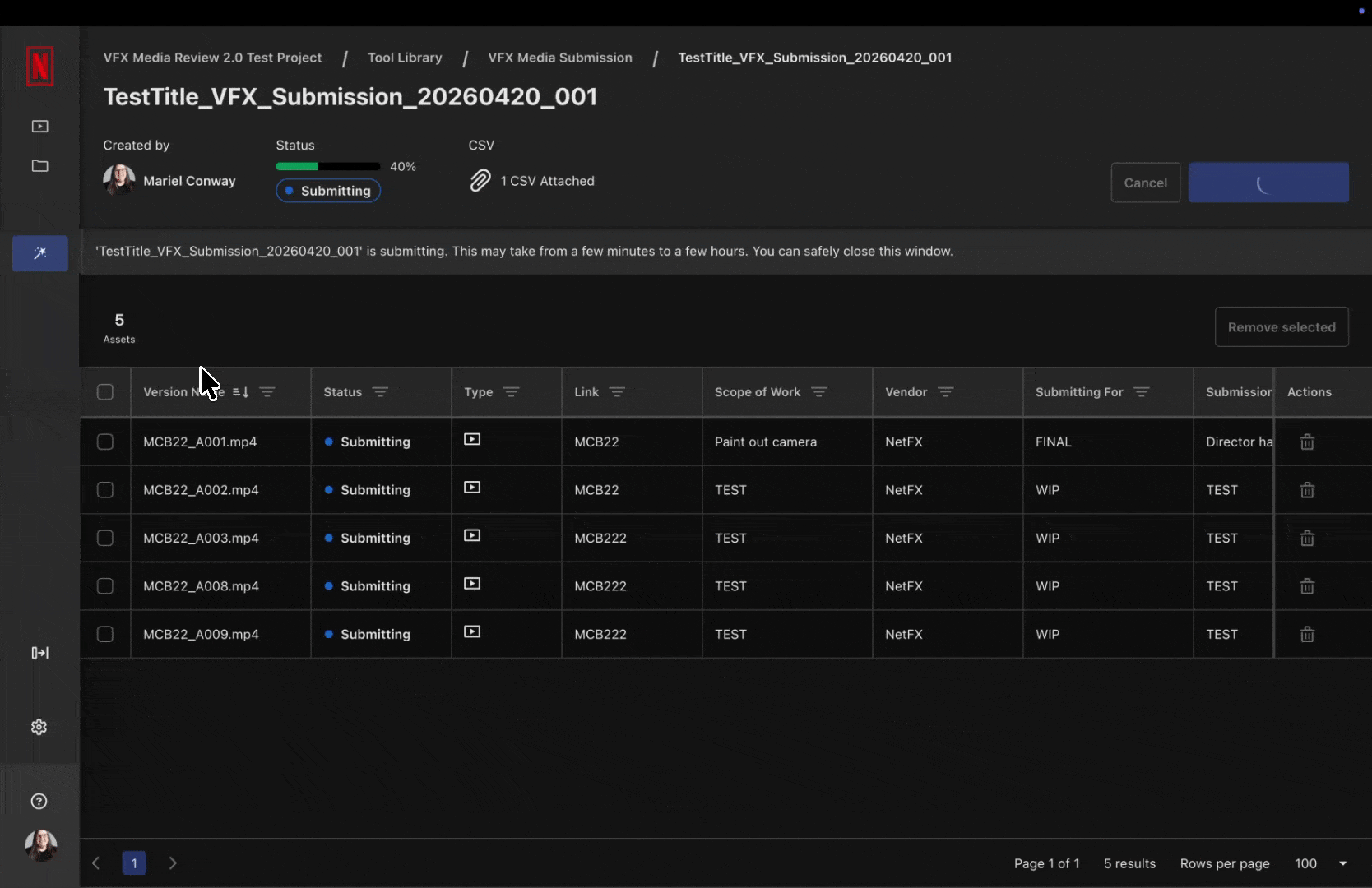Open the folder icon in sidebar
This screenshot has width=1372, height=888.
pos(39,166)
